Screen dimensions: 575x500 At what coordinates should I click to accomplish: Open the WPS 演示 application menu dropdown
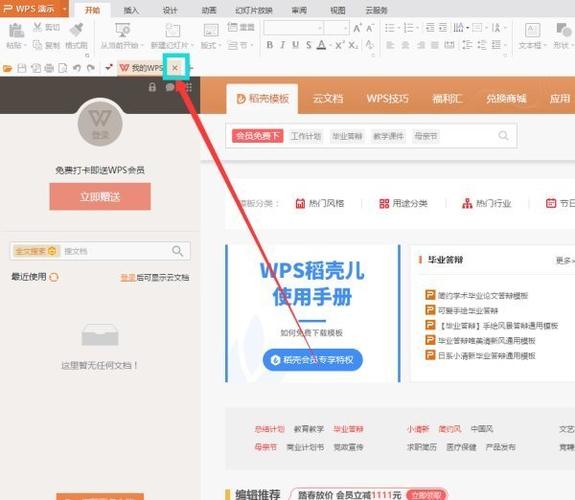click(65, 8)
